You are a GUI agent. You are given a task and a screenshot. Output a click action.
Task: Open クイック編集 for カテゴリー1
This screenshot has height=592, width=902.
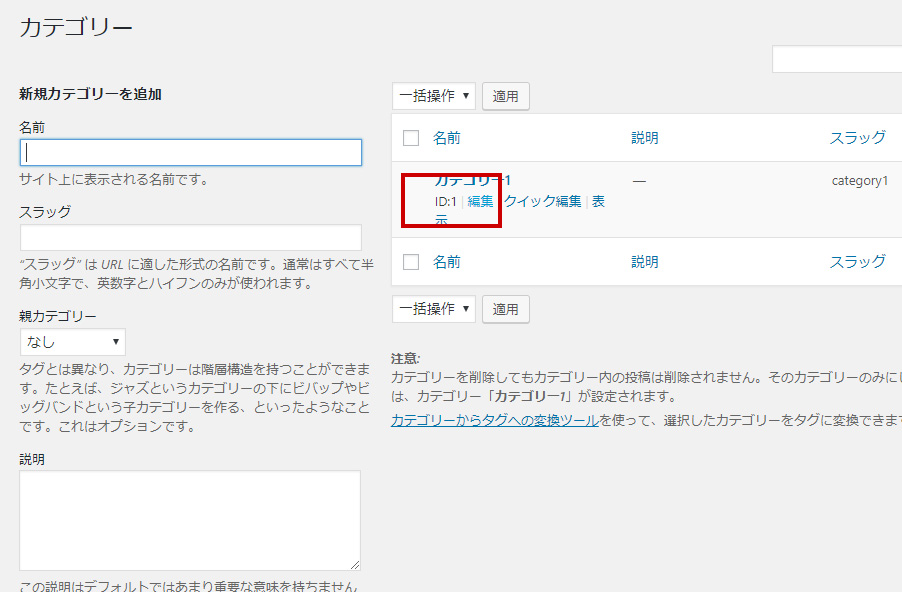(542, 201)
